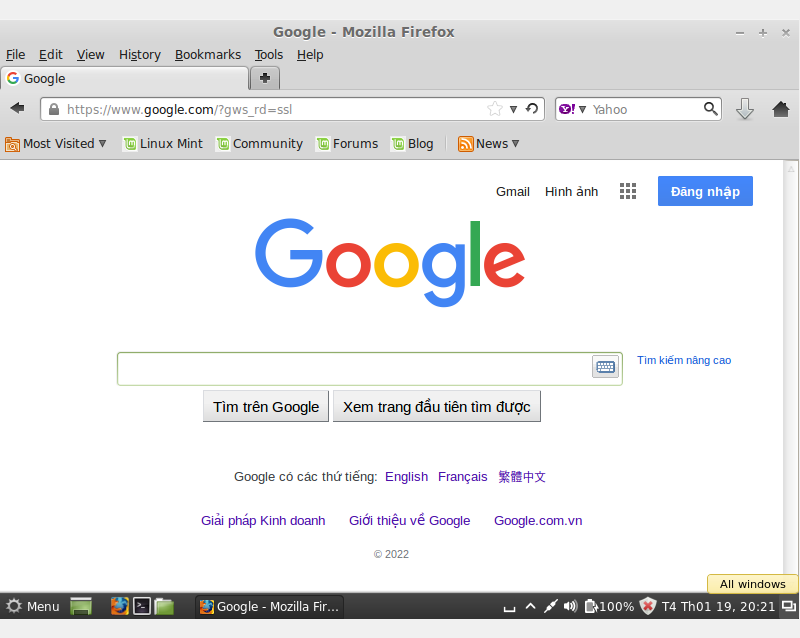Open the Help menu

pos(310,55)
